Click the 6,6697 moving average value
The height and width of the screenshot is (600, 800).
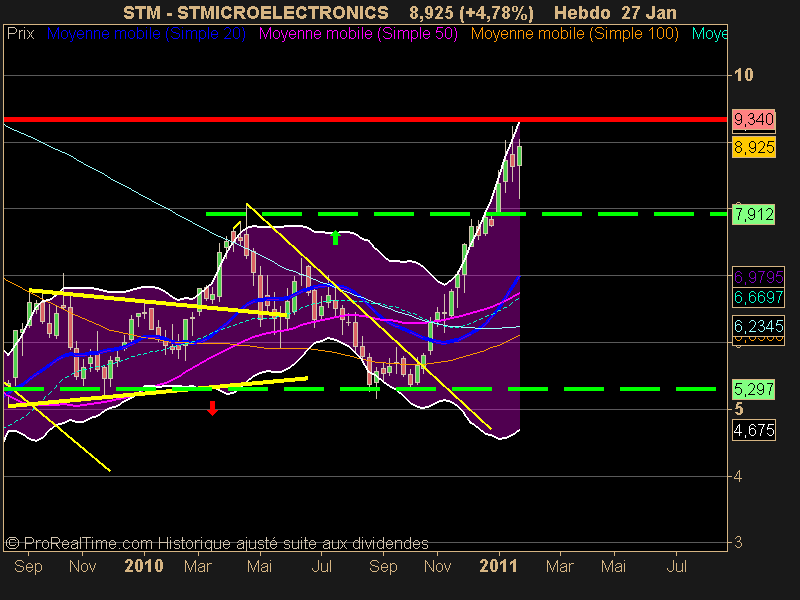758,297
